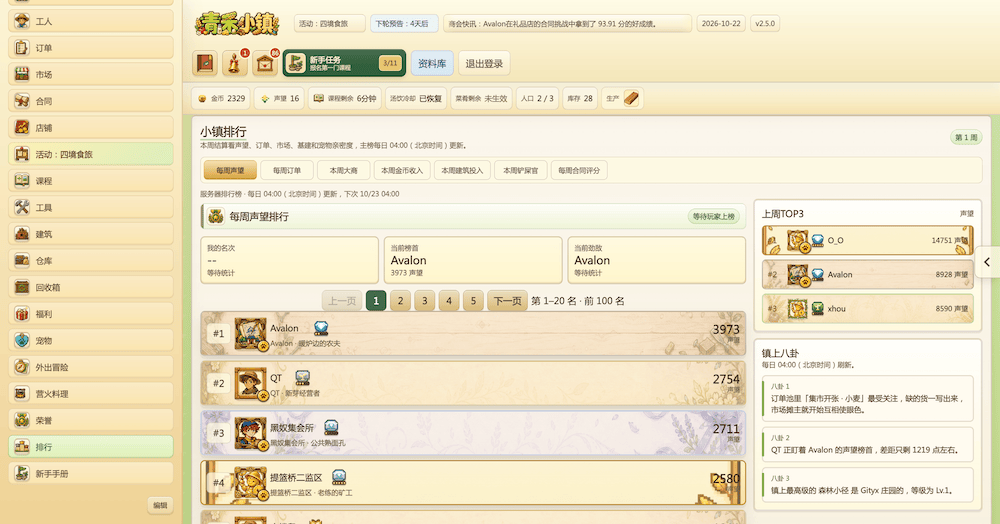This screenshot has height=524, width=1000.
Task: Open 福利 benefits in sidebar
Action: (91, 314)
